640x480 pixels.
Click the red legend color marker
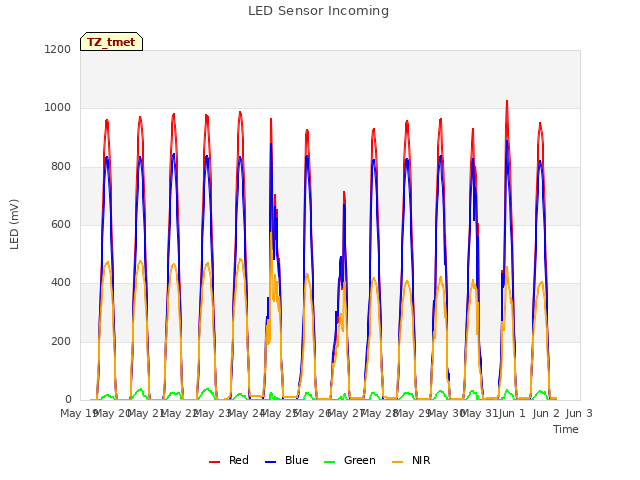214,462
